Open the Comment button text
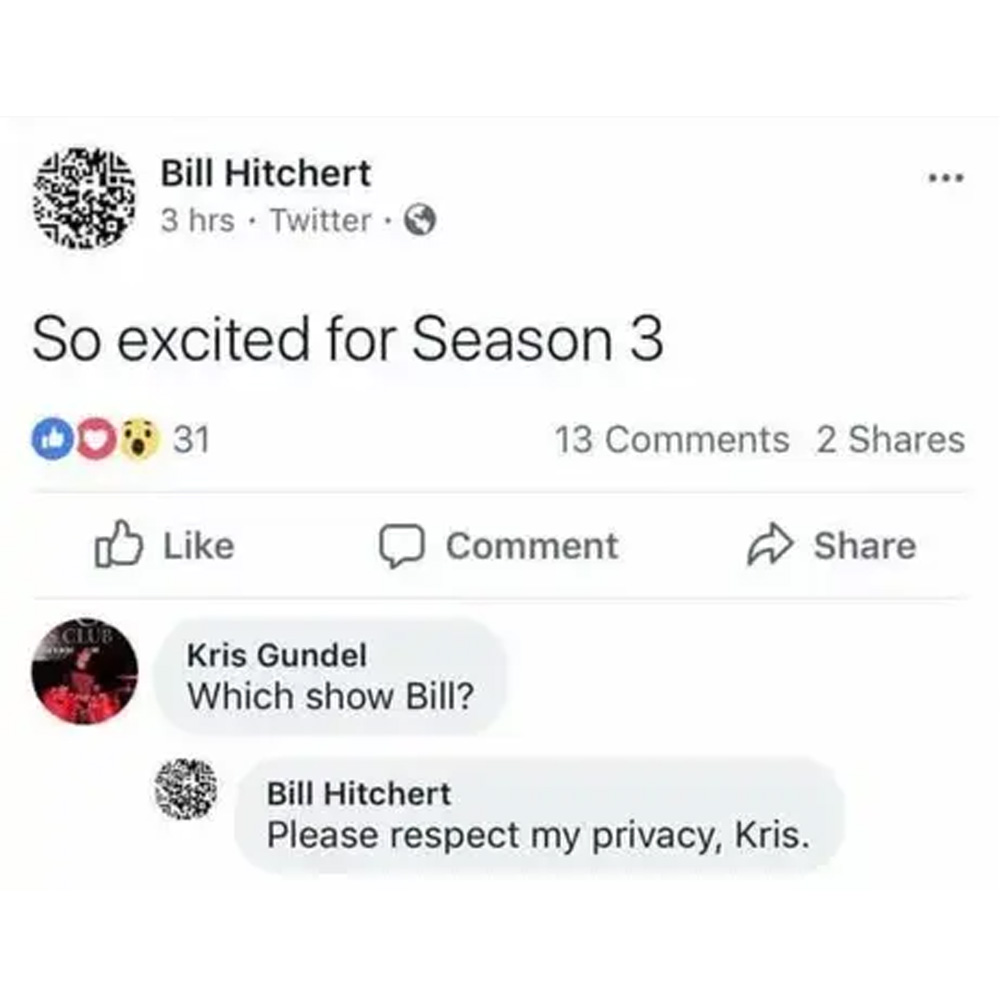 tap(532, 546)
